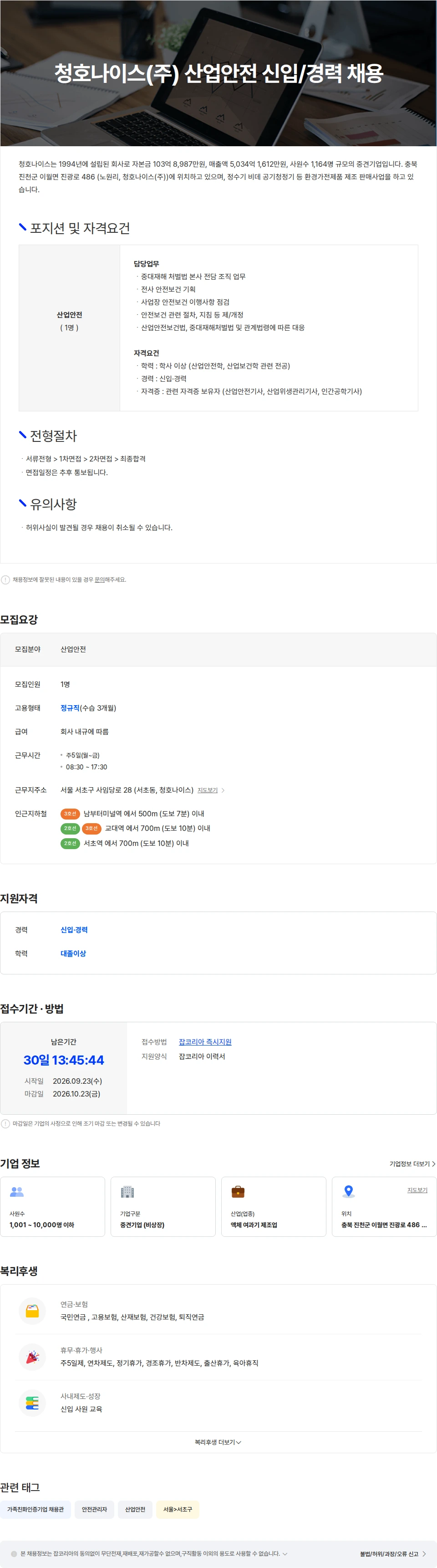
Task: Click the 산업안전 ( 1명 ) position cell
Action: [x=69, y=328]
